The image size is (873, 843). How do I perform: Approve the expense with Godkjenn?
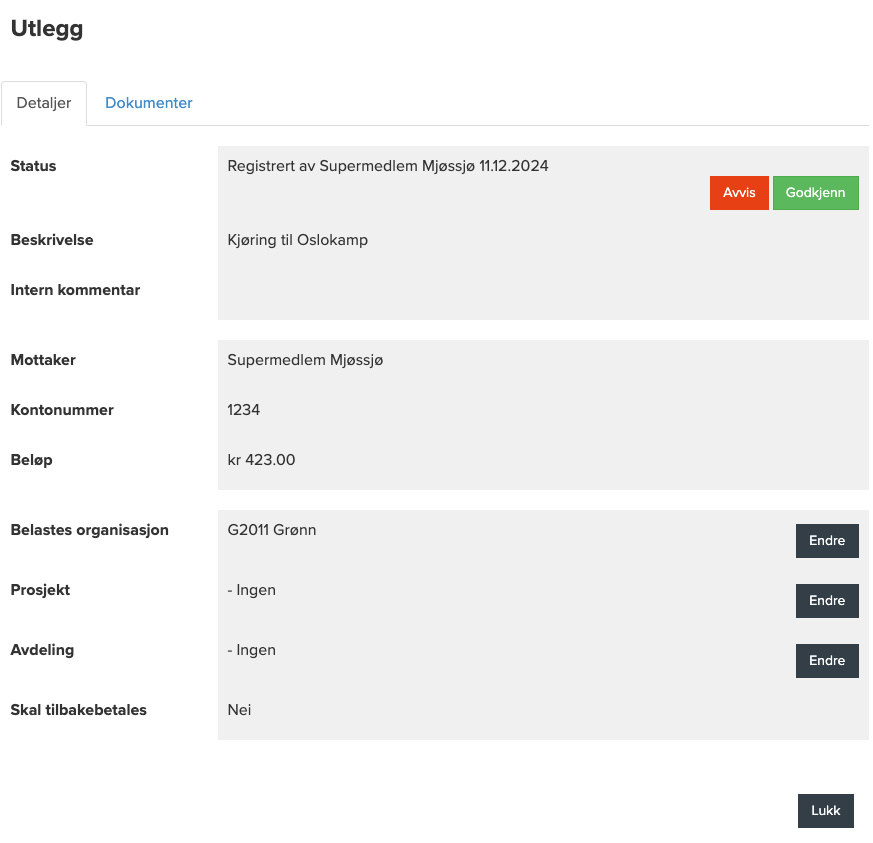click(815, 193)
